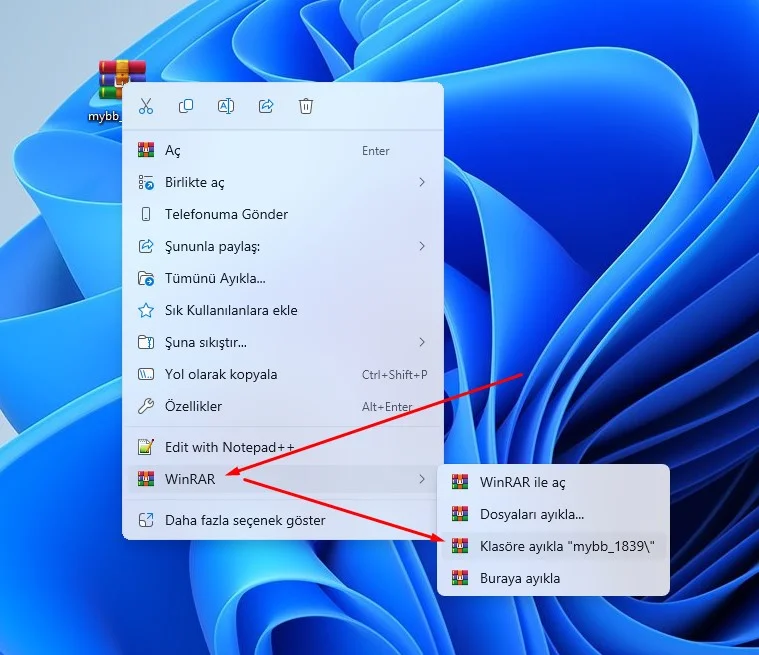The width and height of the screenshot is (759, 655).
Task: Click star icon beside Sık Kullanılanlara ekle
Action: tap(146, 310)
